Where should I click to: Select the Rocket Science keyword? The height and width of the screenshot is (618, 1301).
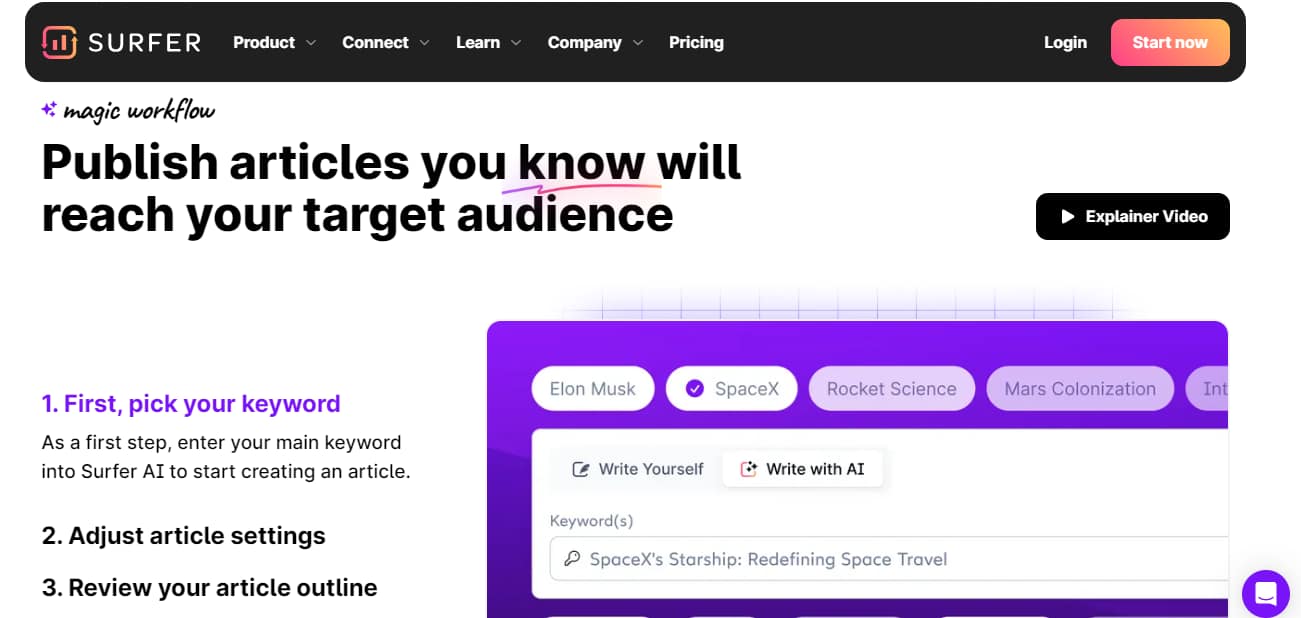(891, 388)
